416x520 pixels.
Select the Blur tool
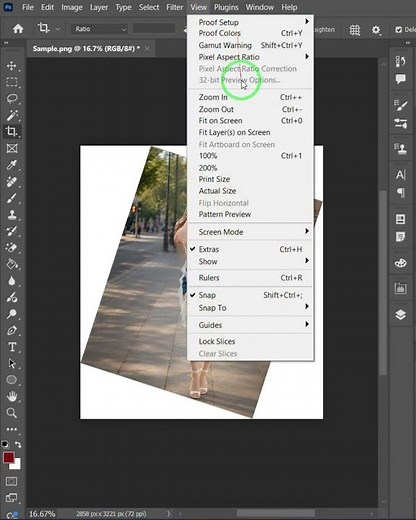pos(12,281)
